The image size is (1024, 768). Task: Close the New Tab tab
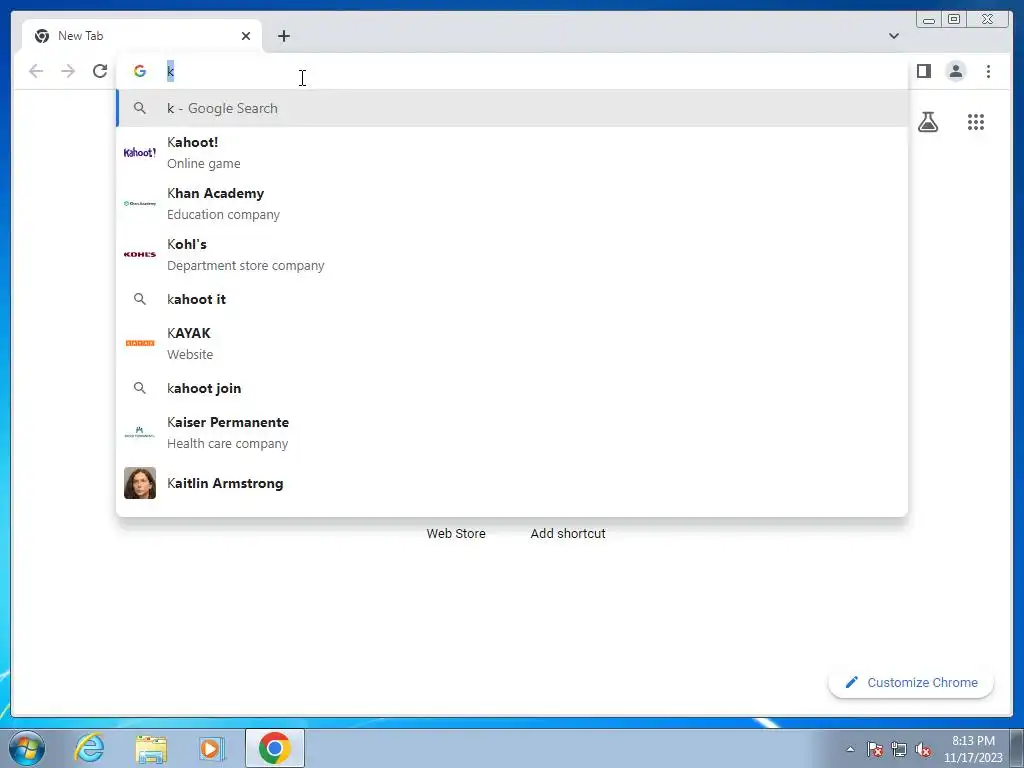tap(246, 36)
